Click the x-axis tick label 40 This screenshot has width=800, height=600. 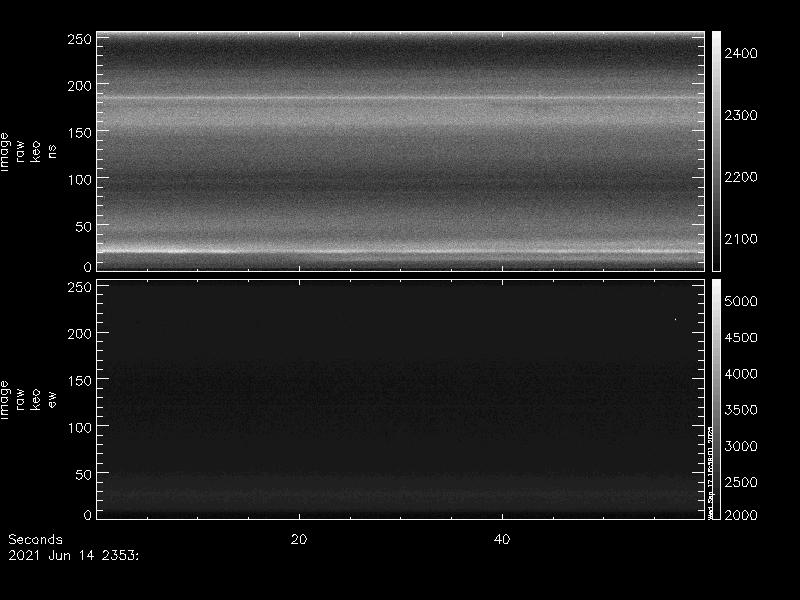click(503, 539)
